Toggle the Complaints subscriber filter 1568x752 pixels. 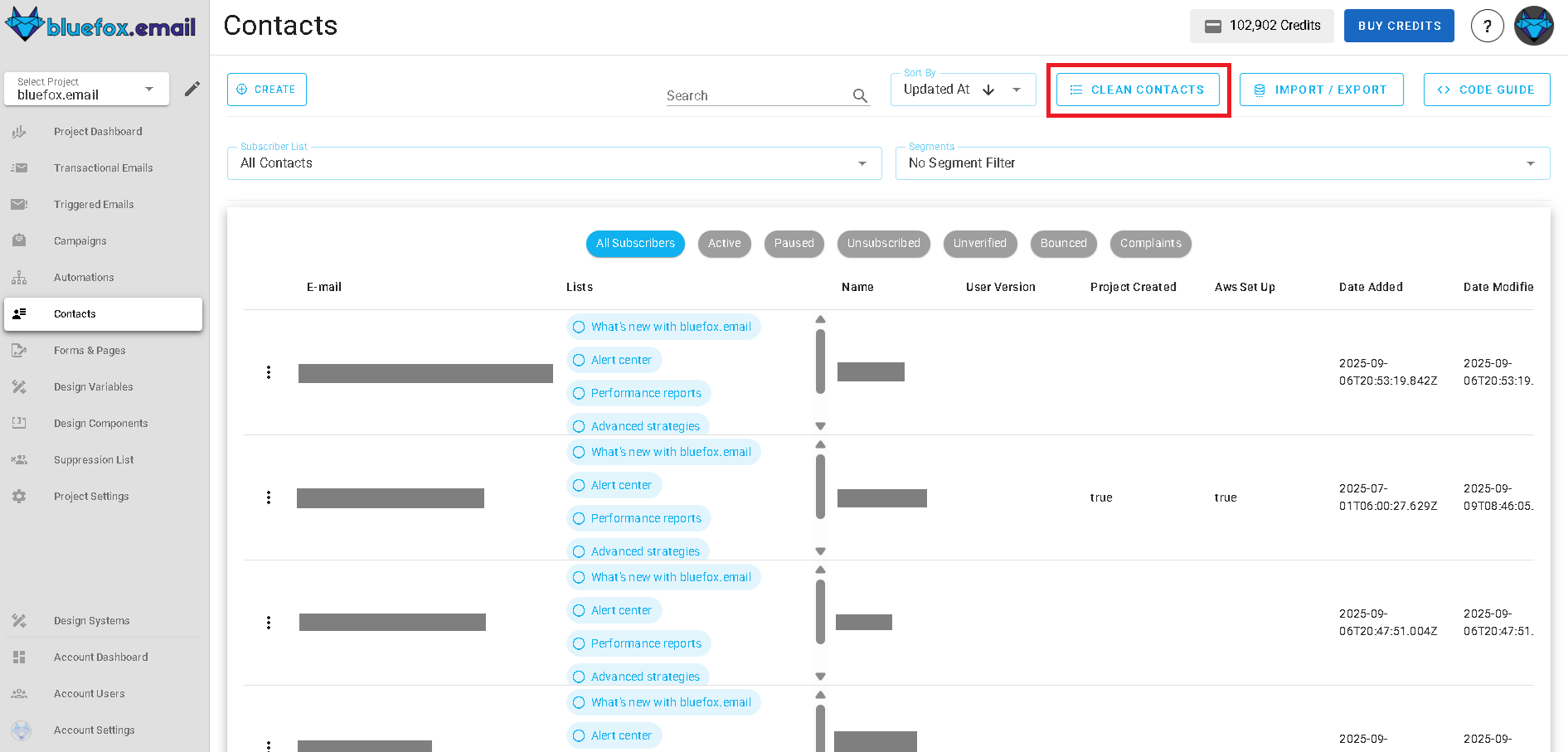(x=1150, y=243)
